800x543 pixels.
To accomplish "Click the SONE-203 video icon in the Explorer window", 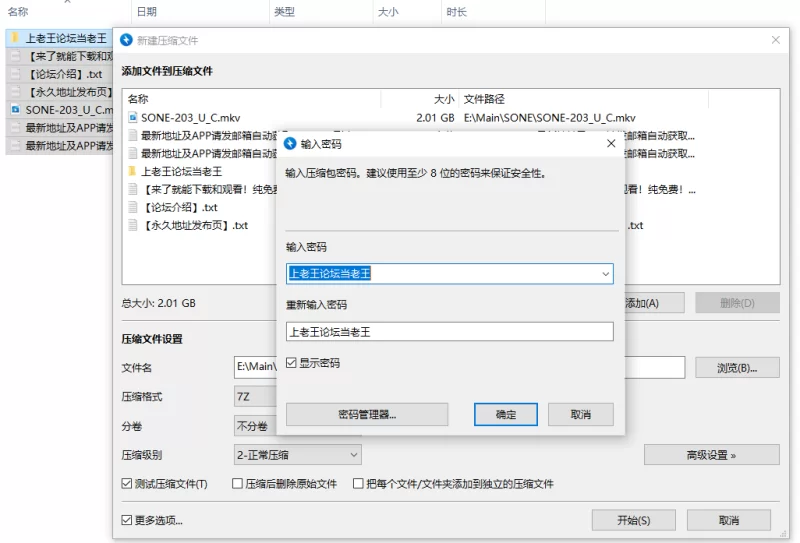I will 15,109.
